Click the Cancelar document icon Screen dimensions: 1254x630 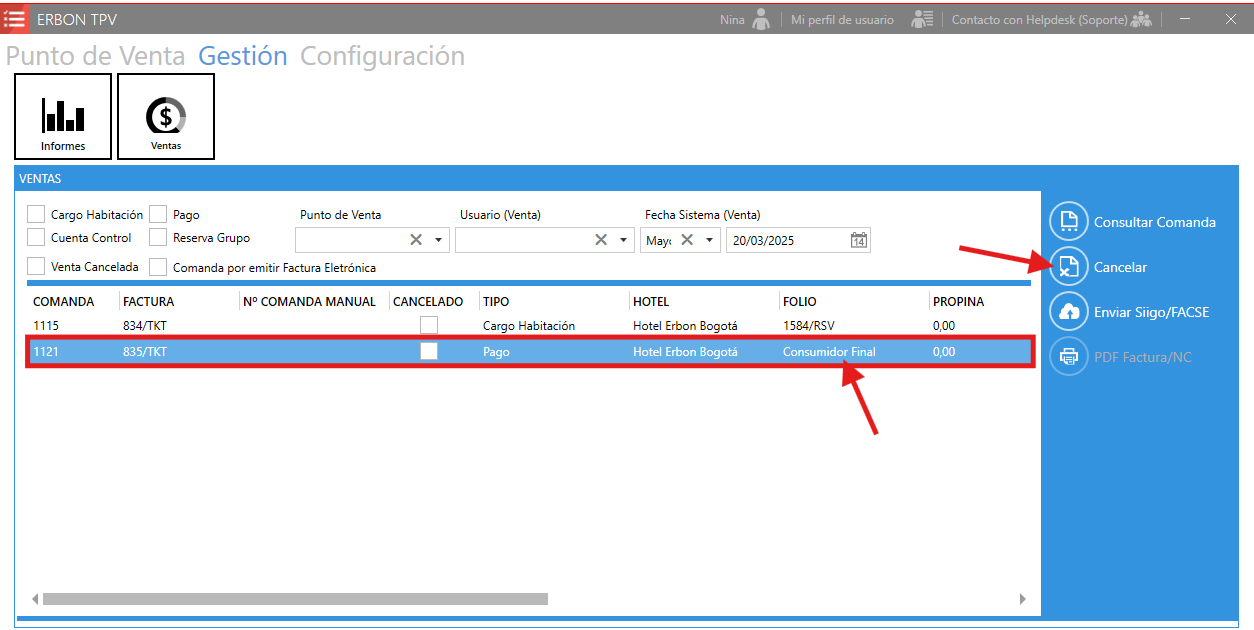pyautogui.click(x=1068, y=267)
